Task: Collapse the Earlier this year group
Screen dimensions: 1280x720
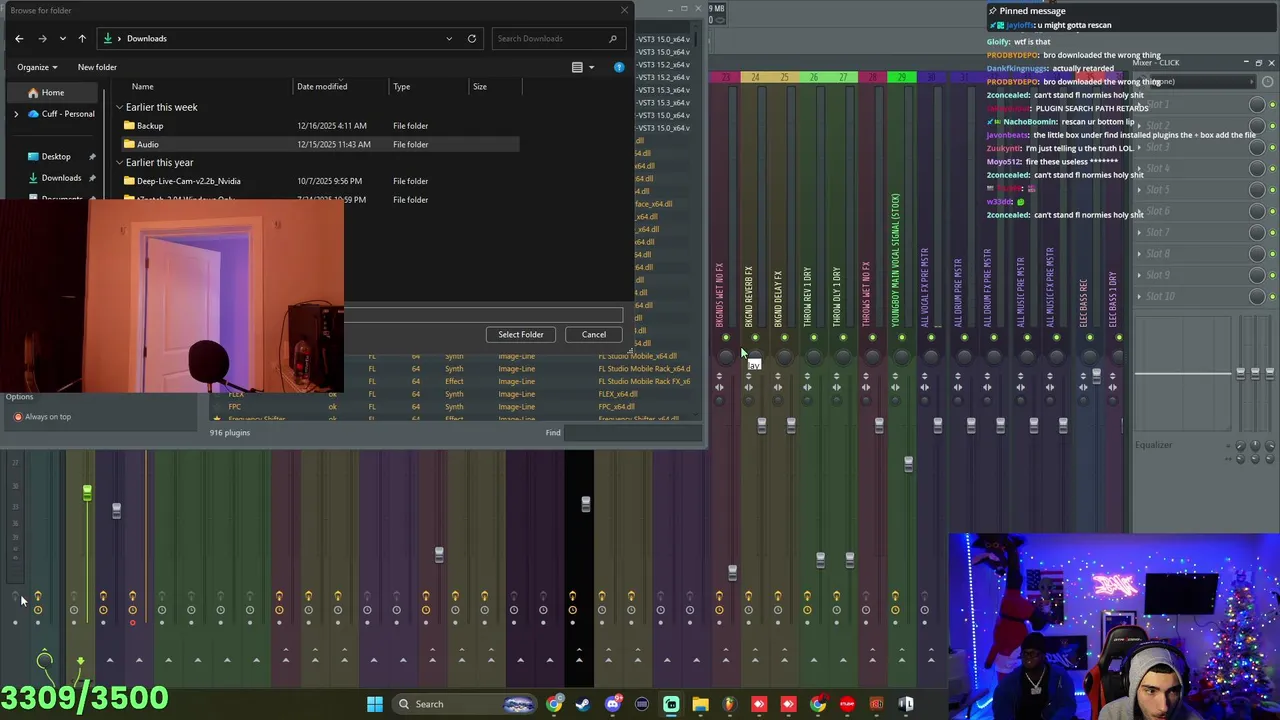Action: [x=119, y=162]
